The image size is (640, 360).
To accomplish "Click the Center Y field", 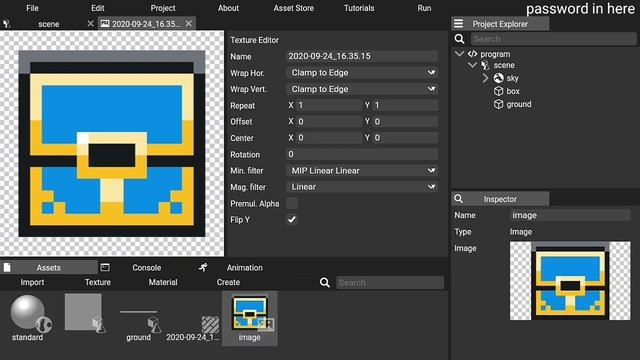I will 405,138.
